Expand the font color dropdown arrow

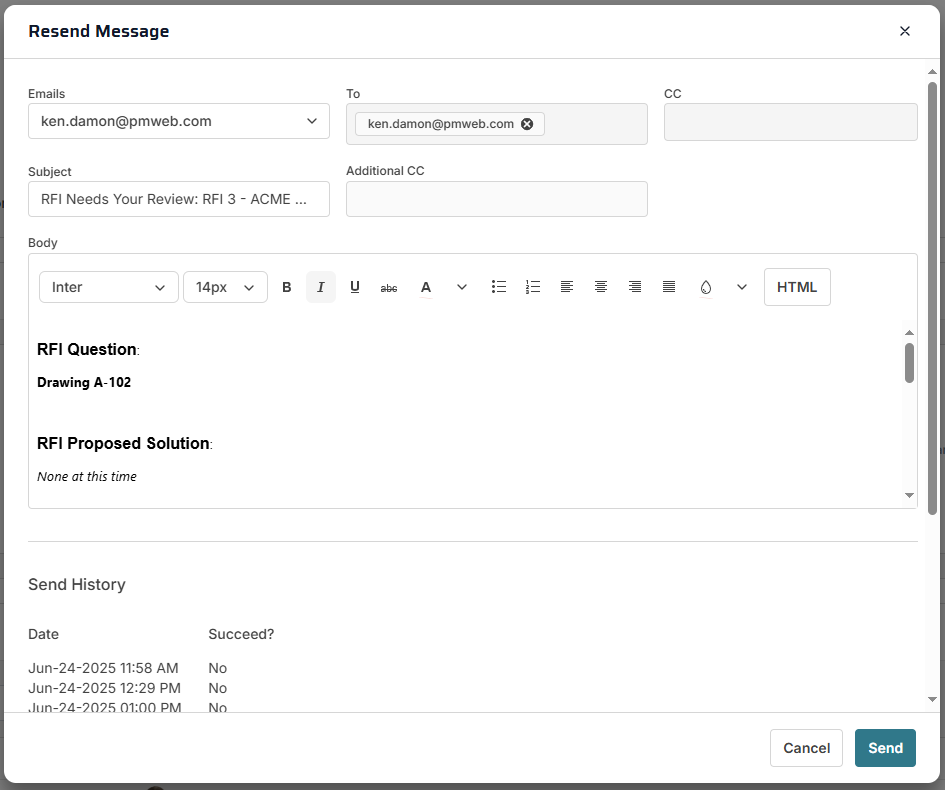[x=462, y=287]
